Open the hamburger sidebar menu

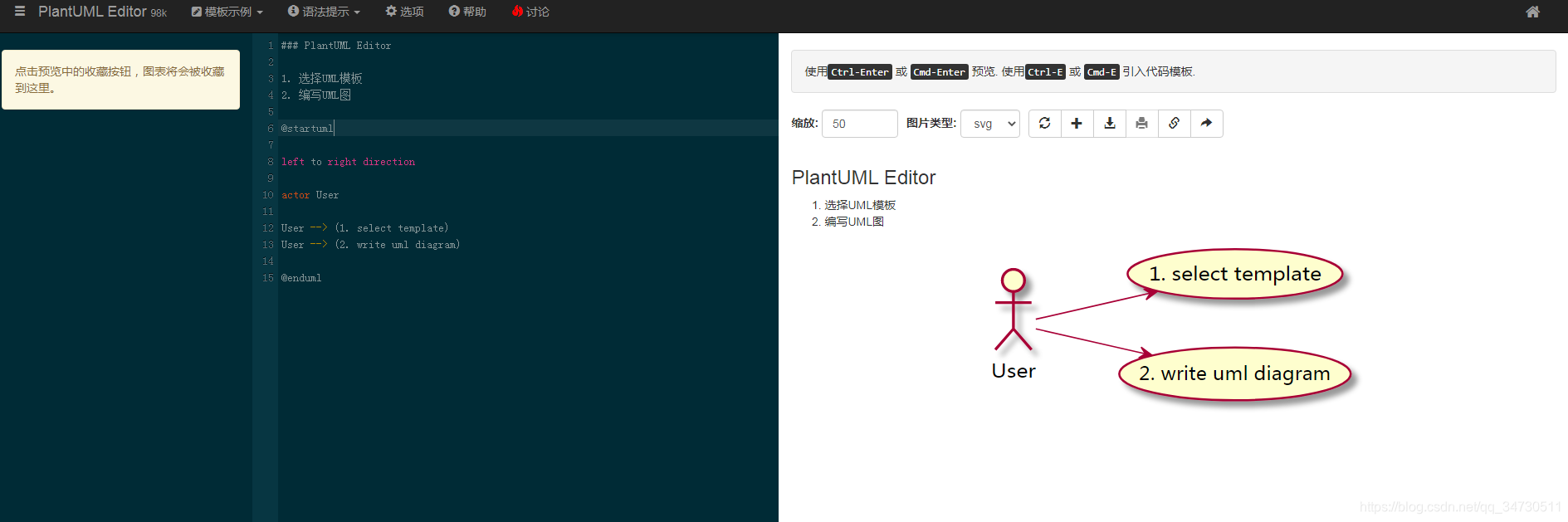[x=20, y=12]
